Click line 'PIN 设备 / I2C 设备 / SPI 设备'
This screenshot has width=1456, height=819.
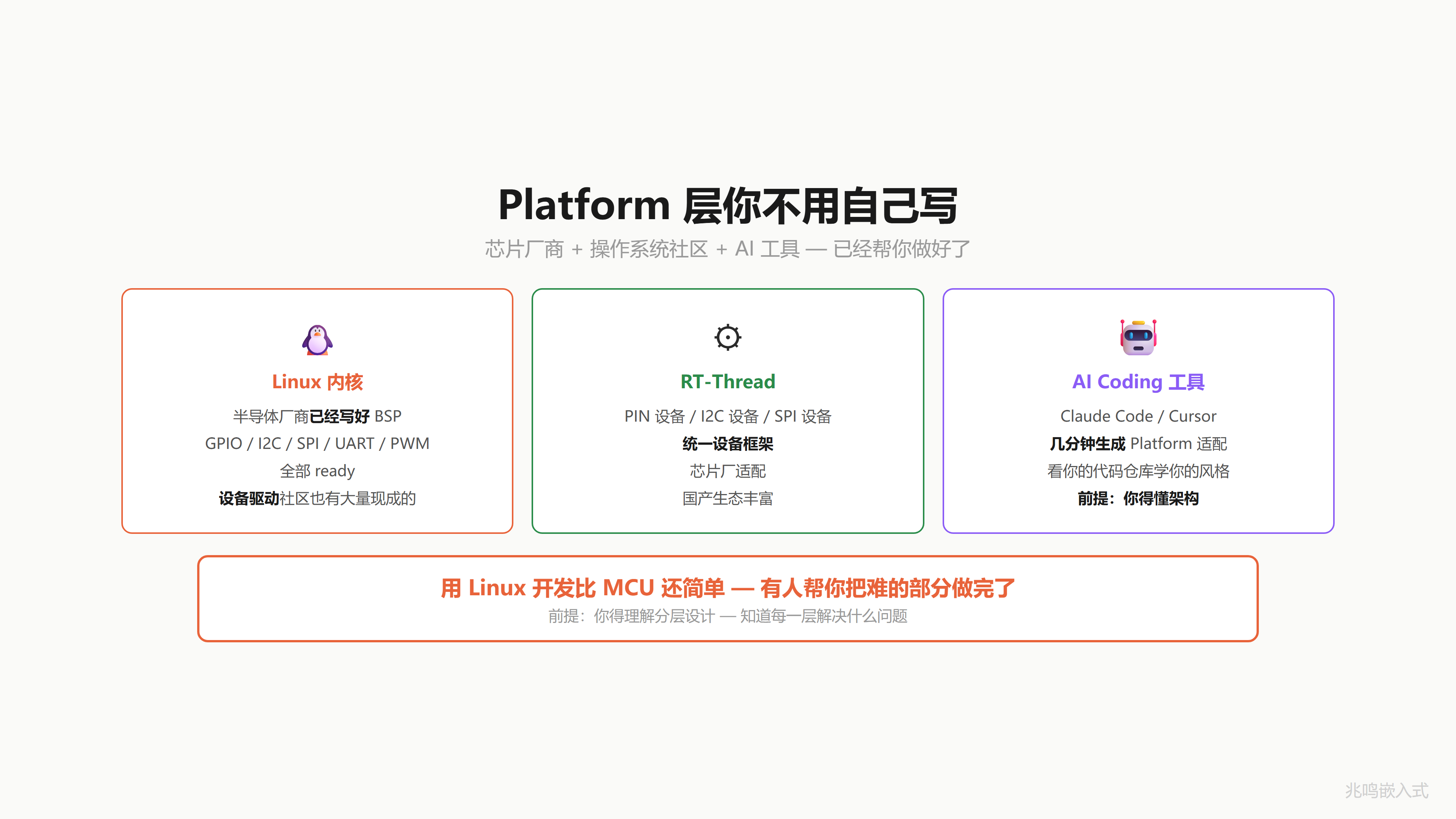728,416
